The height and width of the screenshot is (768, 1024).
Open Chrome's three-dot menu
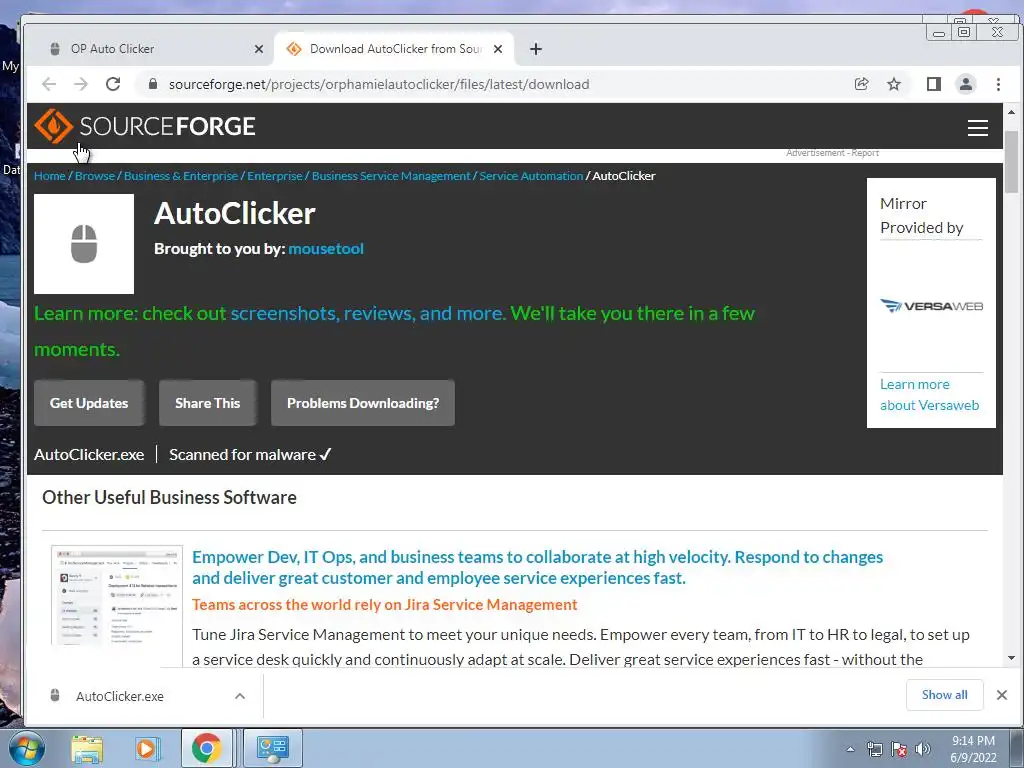tap(998, 84)
